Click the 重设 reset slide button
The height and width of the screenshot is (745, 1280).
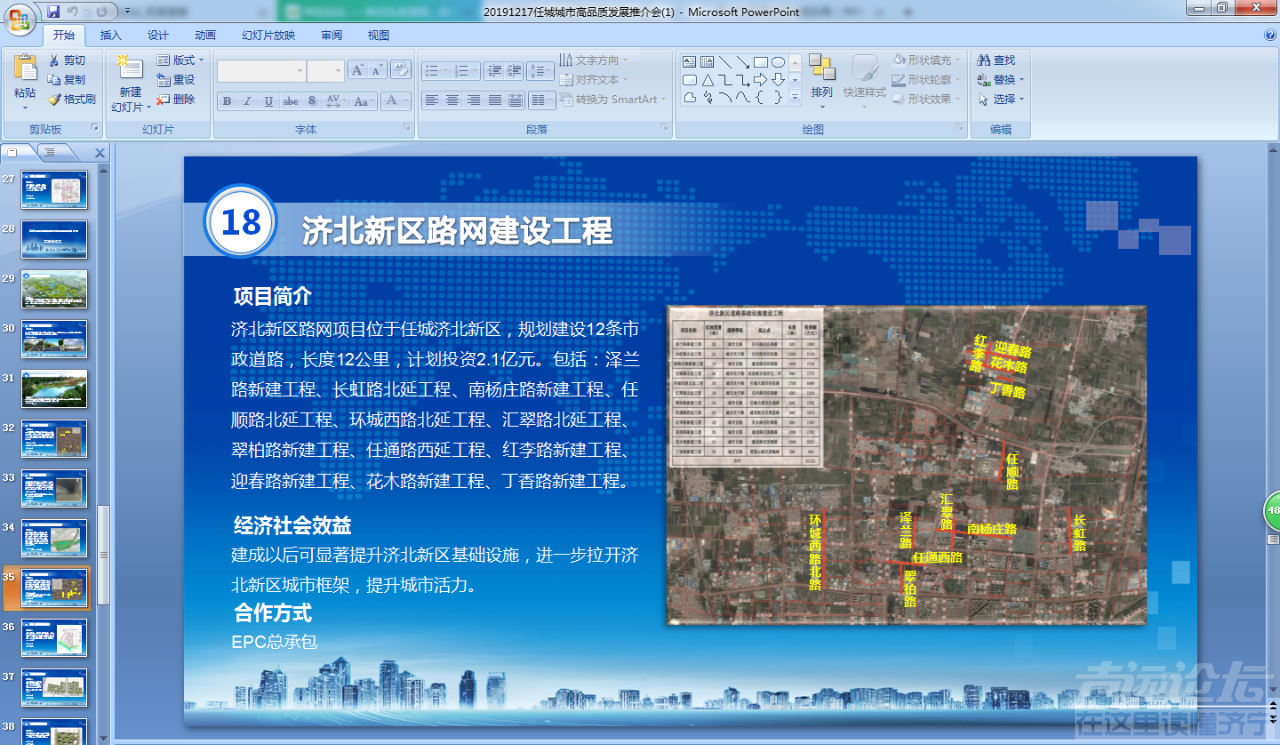(177, 79)
